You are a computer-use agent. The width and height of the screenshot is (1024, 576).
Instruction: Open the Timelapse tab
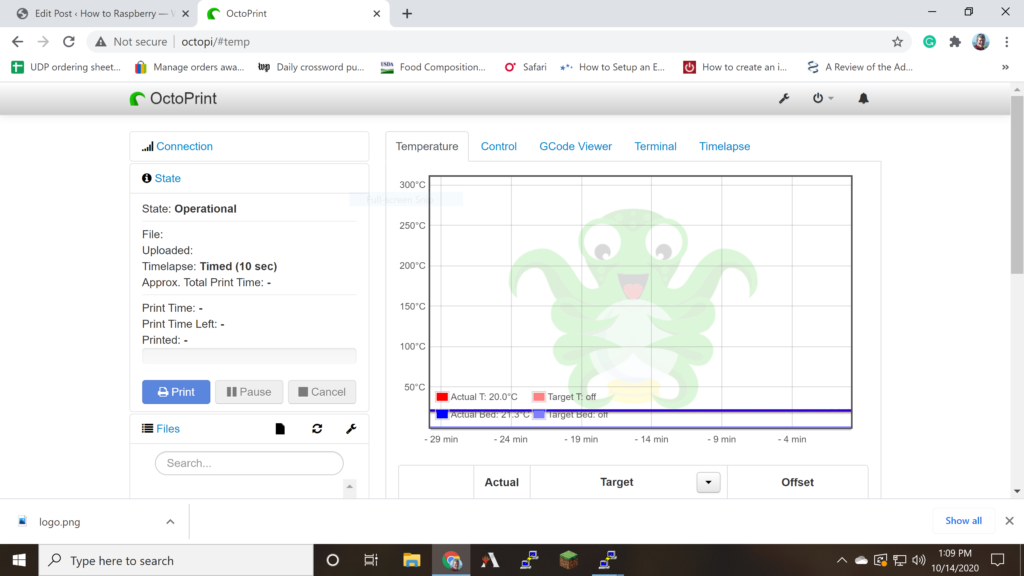tap(724, 146)
